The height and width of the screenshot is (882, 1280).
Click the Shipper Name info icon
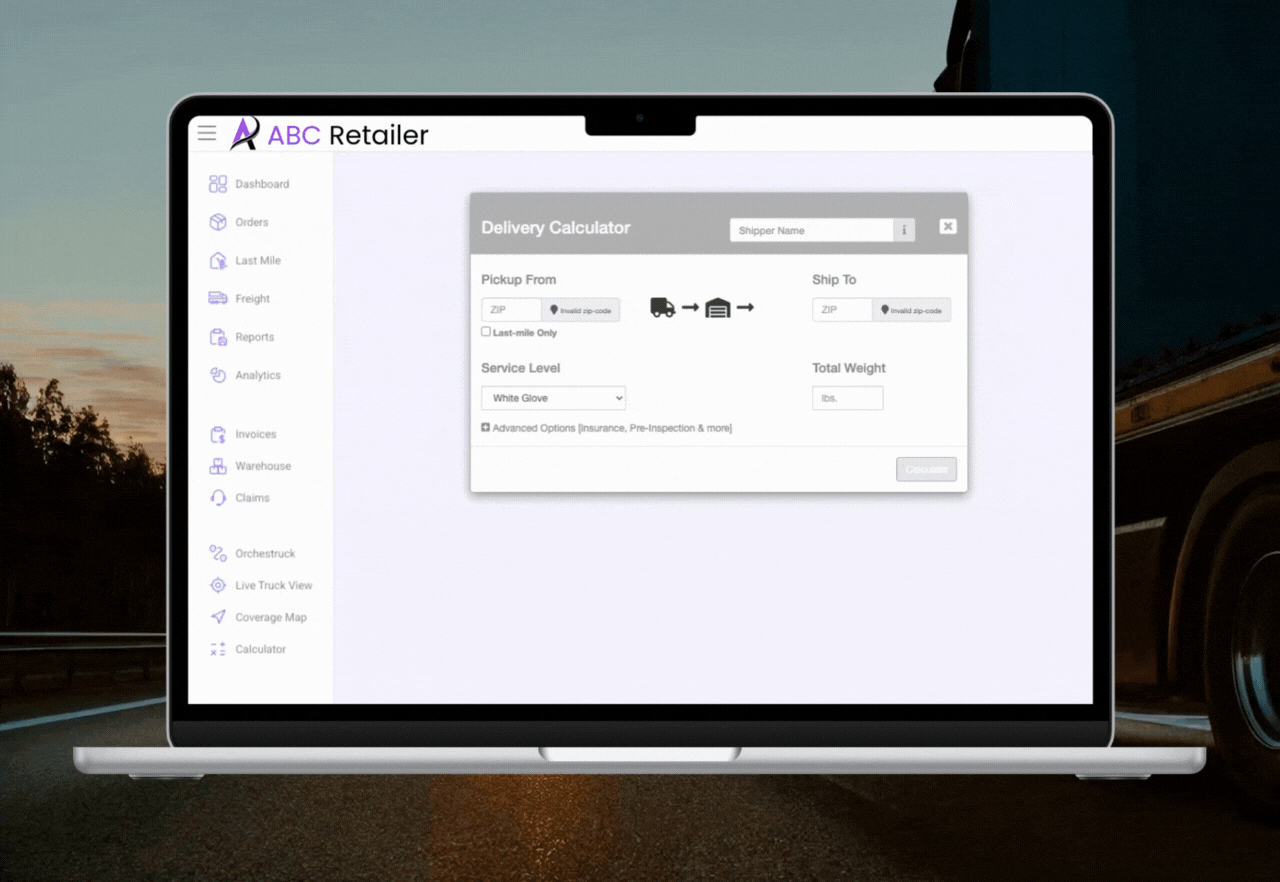pyautogui.click(x=904, y=230)
